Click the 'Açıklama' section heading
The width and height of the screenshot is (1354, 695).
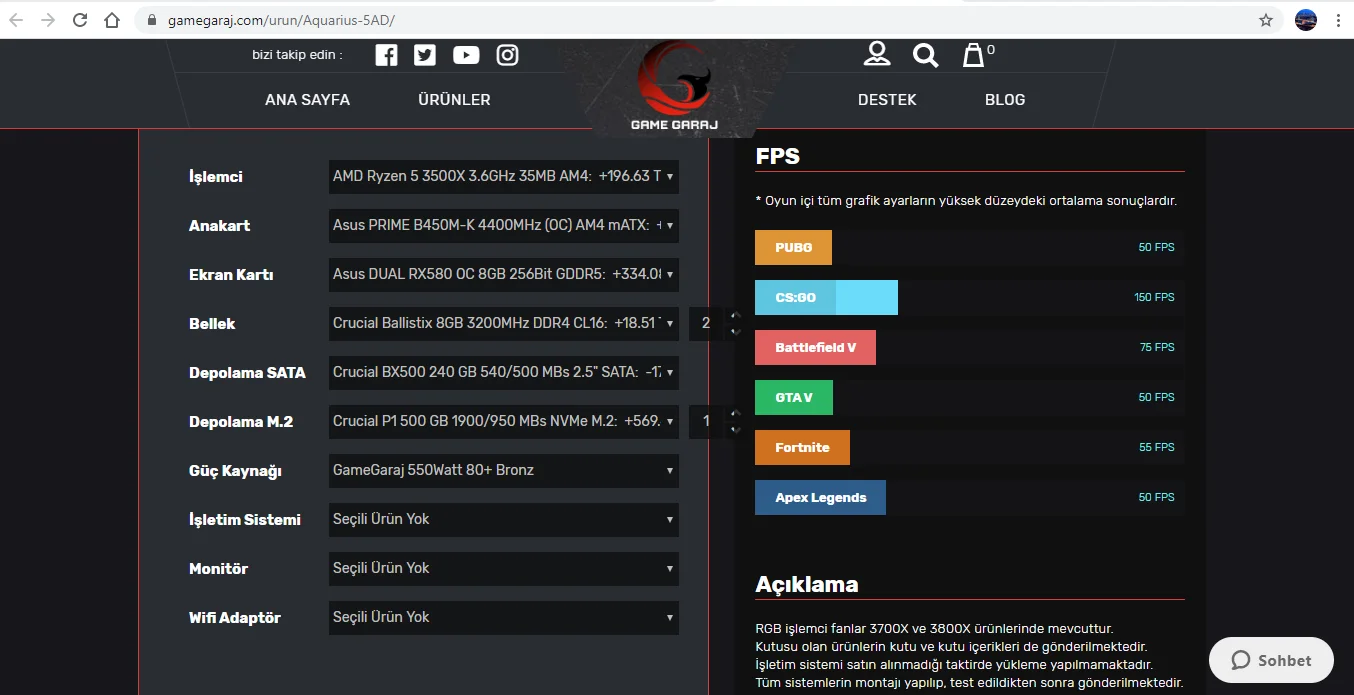(x=807, y=584)
